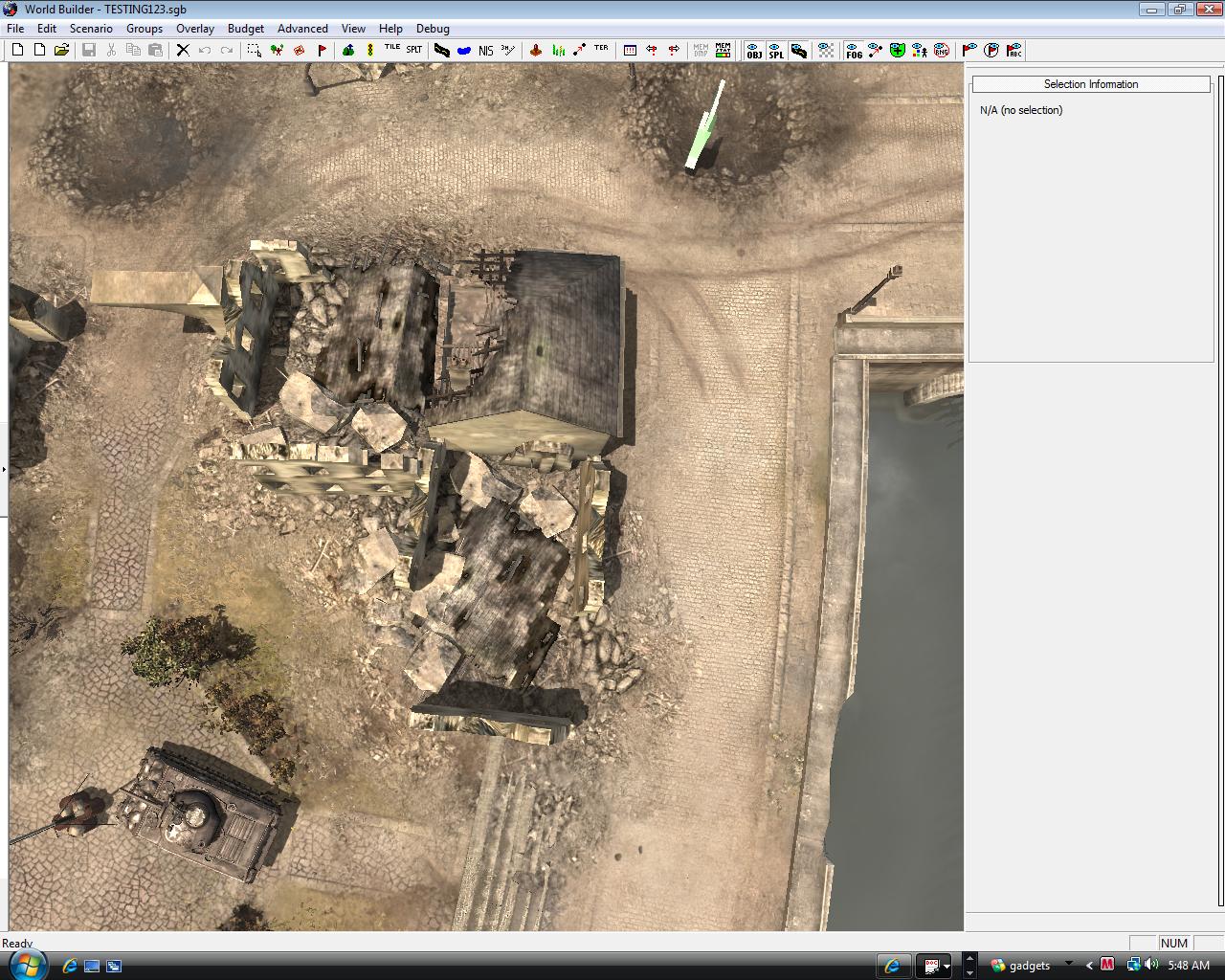The height and width of the screenshot is (980, 1225).
Task: Choose the red flag marker tool
Action: [322, 50]
